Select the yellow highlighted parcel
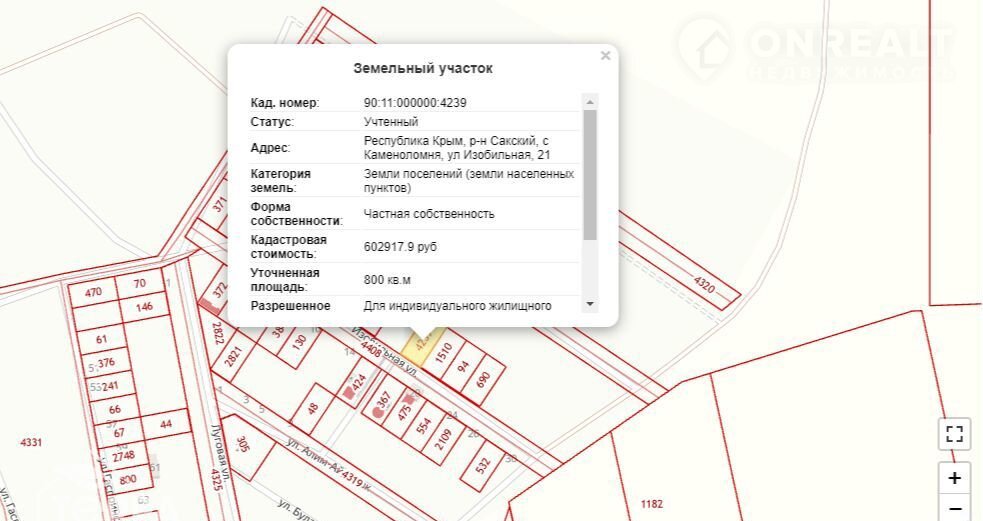Image resolution: width=983 pixels, height=521 pixels. point(419,346)
